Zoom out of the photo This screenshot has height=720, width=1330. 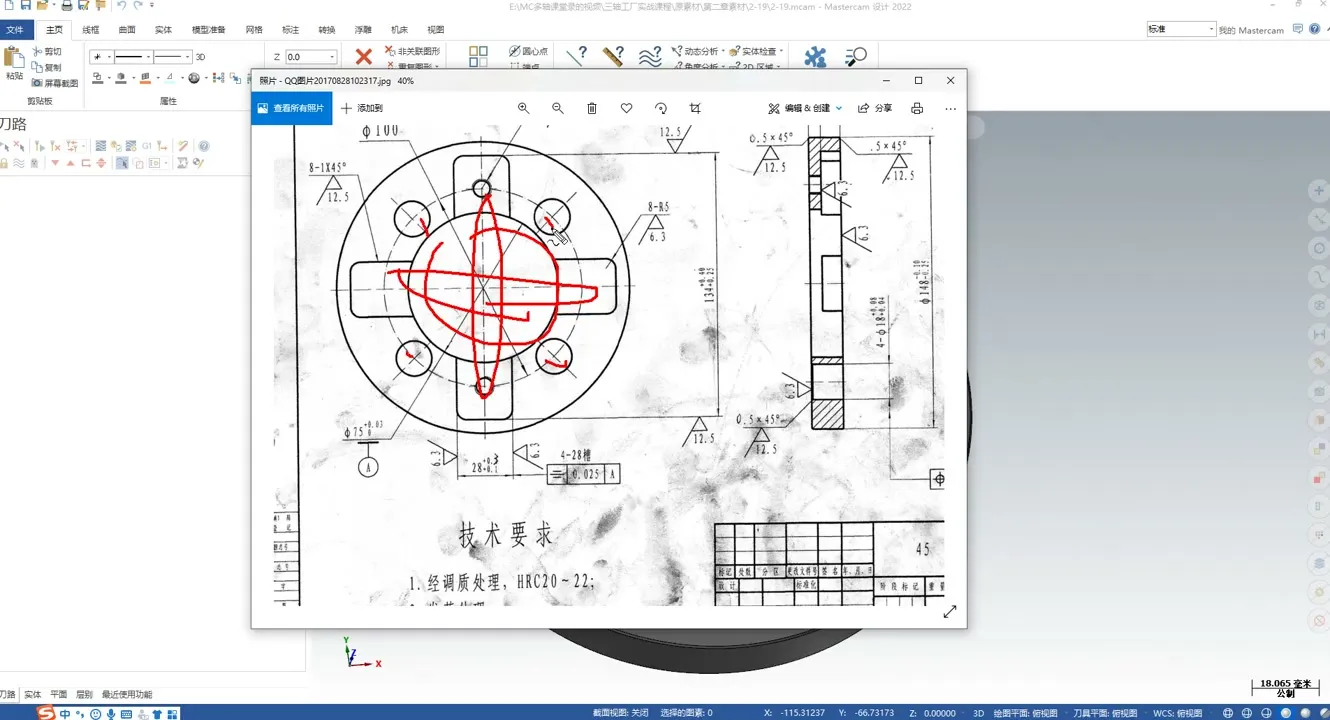pos(558,108)
